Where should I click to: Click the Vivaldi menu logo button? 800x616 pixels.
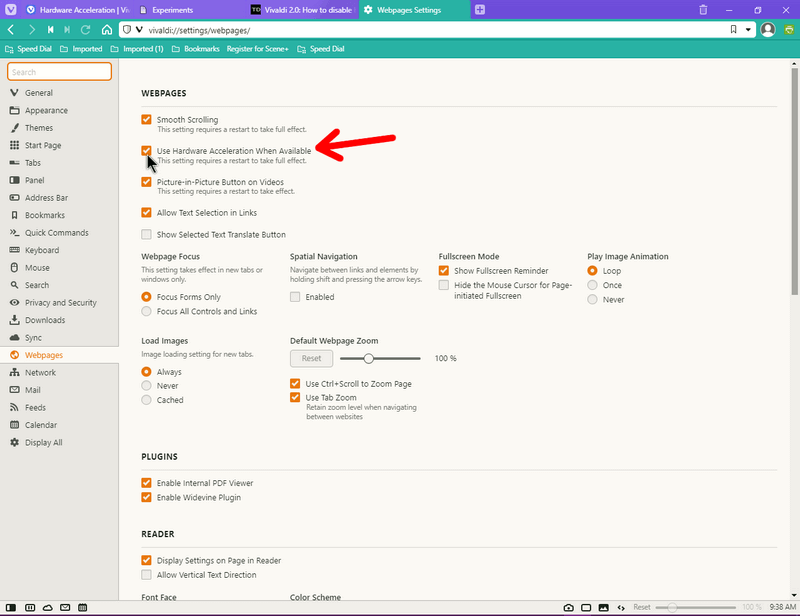(x=10, y=10)
